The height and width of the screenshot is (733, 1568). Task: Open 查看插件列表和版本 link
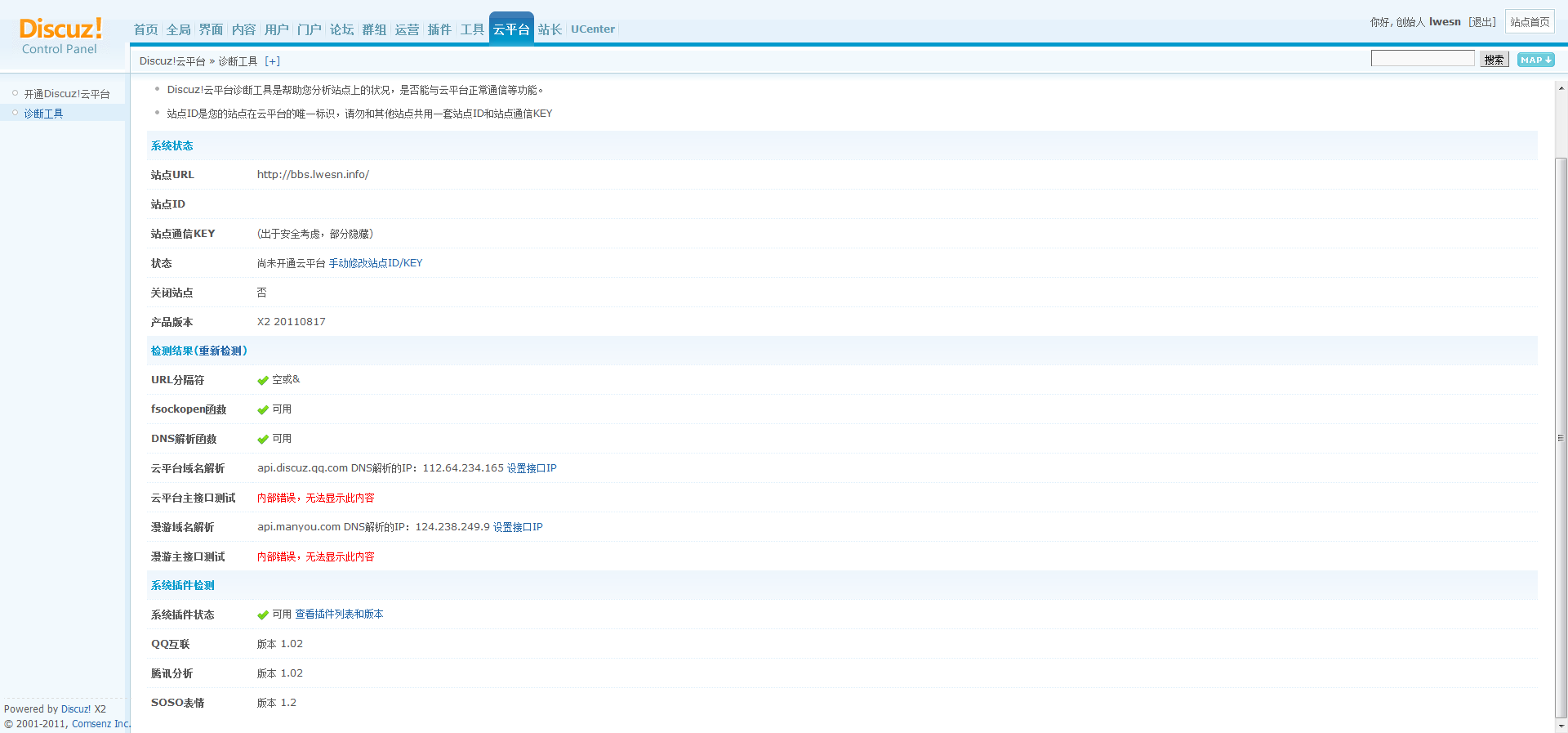point(339,615)
